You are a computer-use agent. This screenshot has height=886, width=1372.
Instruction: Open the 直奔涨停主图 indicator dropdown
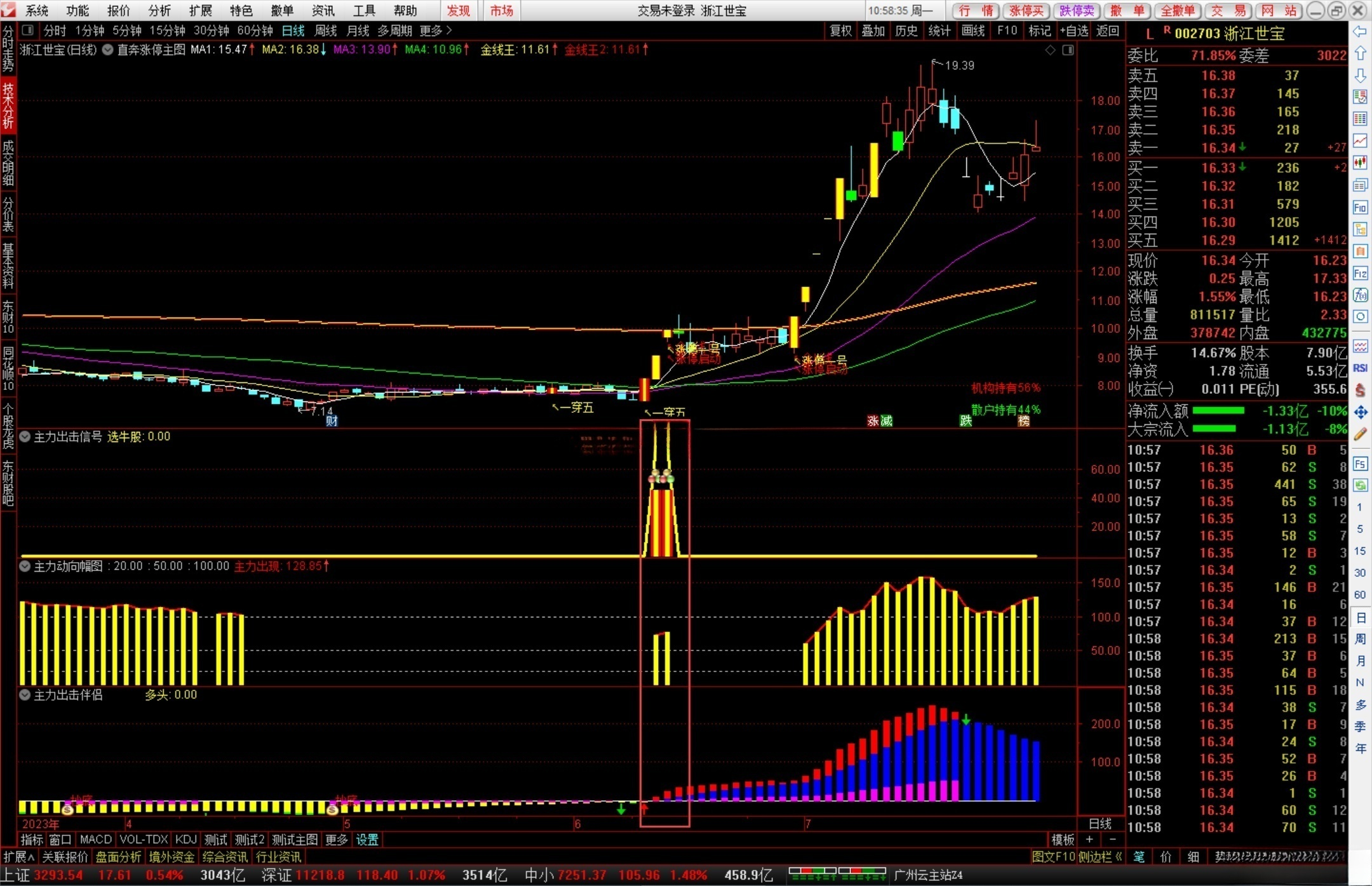pyautogui.click(x=108, y=50)
